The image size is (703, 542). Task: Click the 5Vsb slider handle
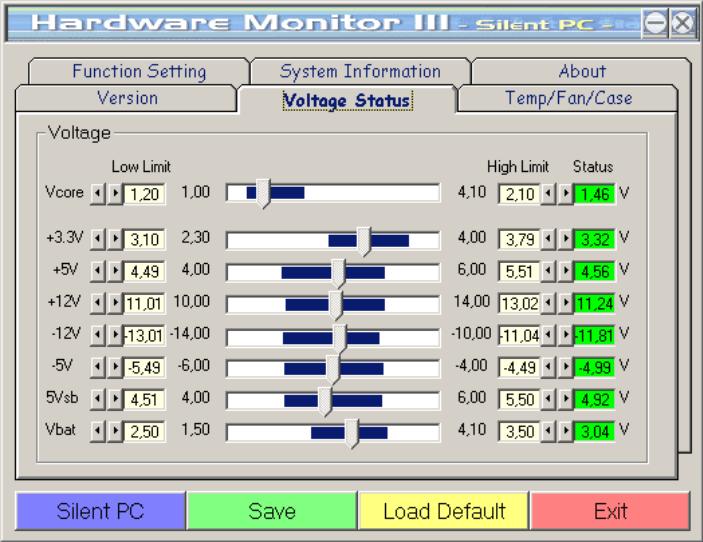[325, 402]
